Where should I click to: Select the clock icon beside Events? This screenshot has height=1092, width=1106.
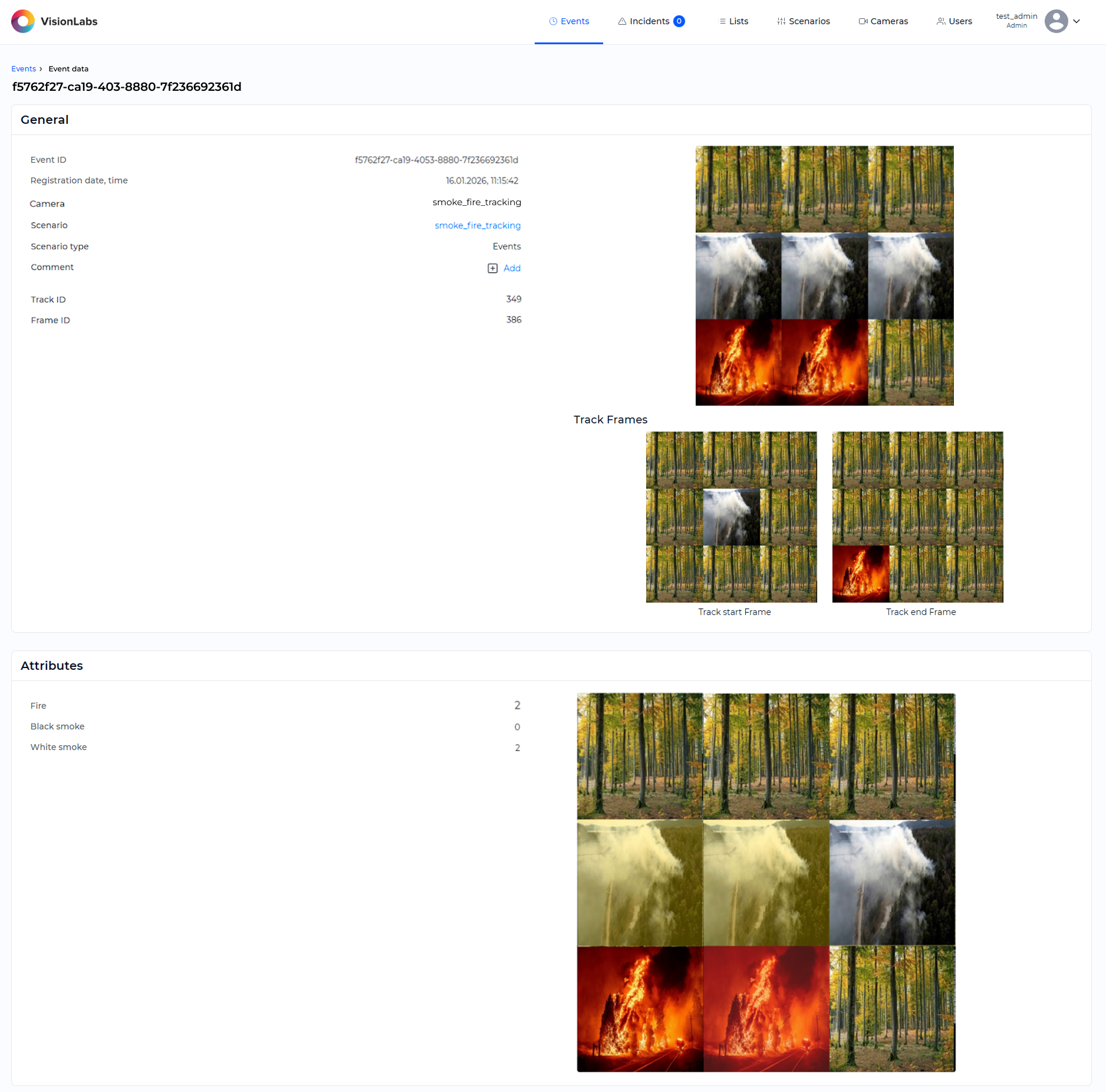(x=553, y=21)
